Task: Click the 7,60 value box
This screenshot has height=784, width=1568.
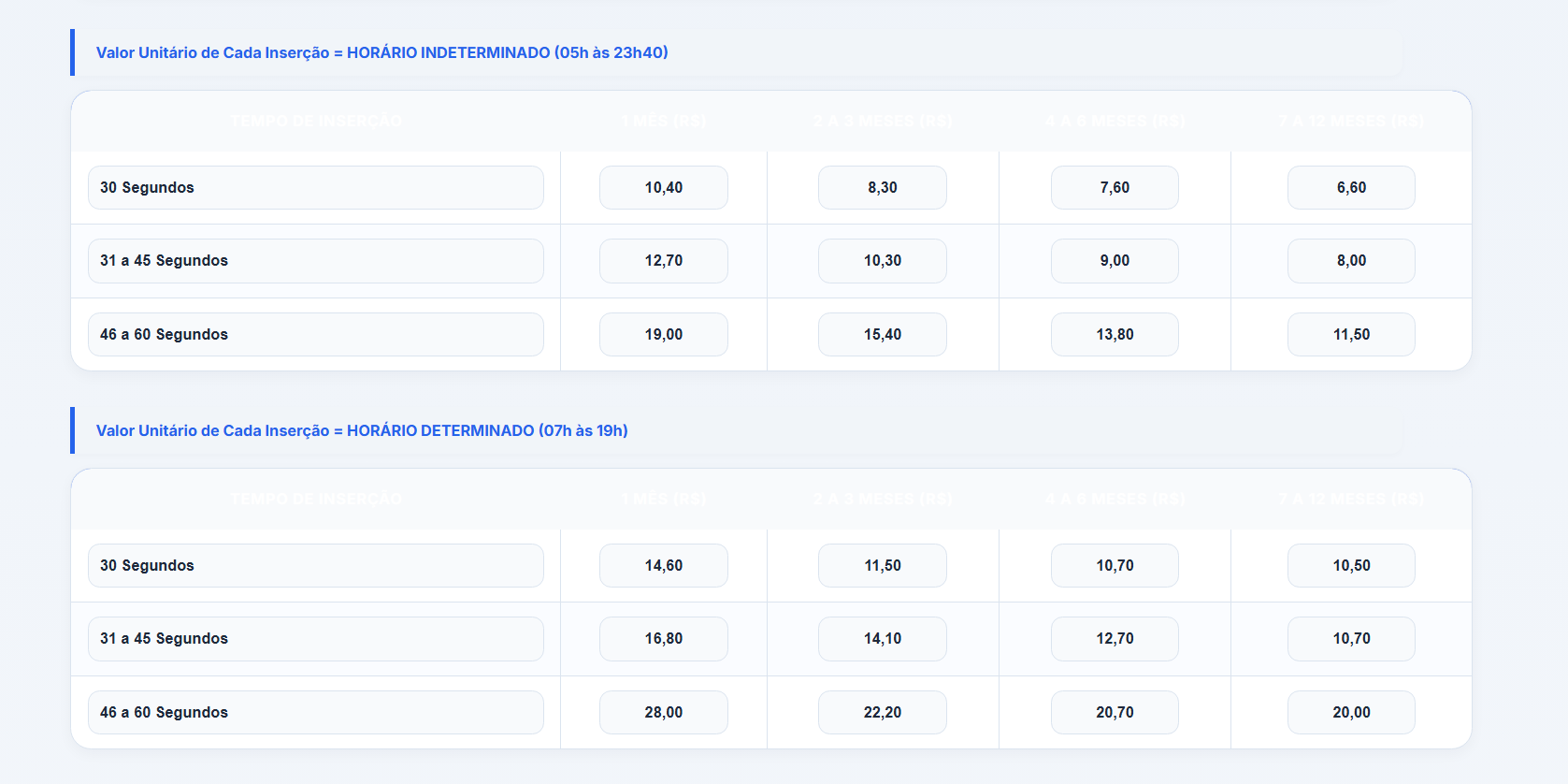Action: click(x=1115, y=187)
